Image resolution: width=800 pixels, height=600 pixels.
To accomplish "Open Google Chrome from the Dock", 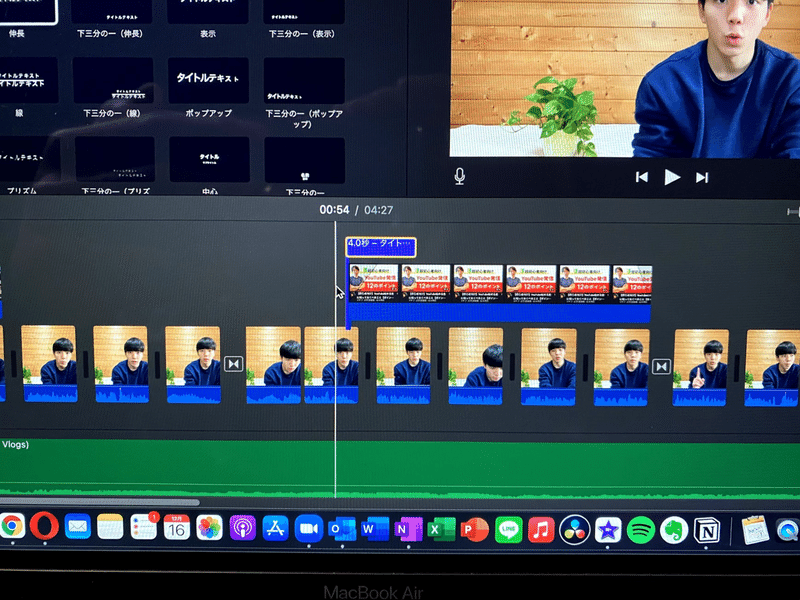I will tap(12, 527).
